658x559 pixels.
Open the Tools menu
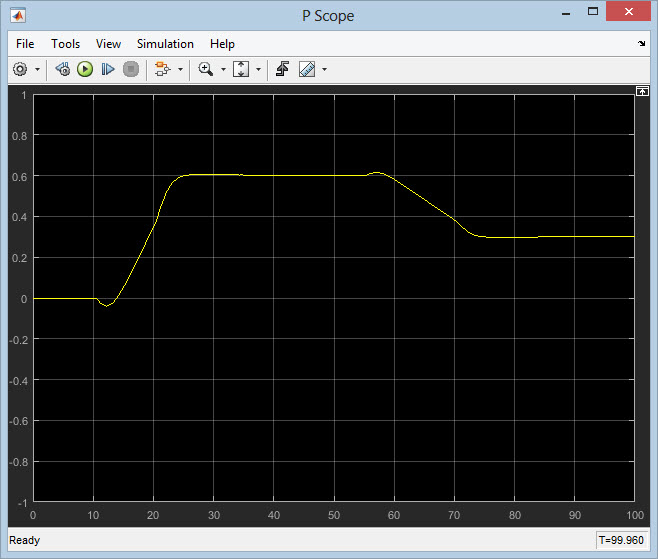pyautogui.click(x=65, y=44)
